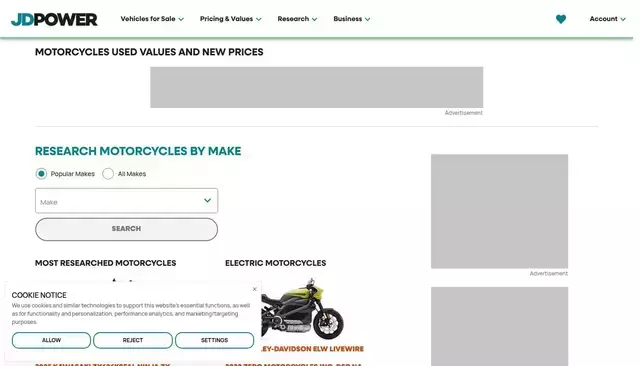Expand the Pricing & Values menu
This screenshot has height=366, width=640.
pyautogui.click(x=231, y=19)
